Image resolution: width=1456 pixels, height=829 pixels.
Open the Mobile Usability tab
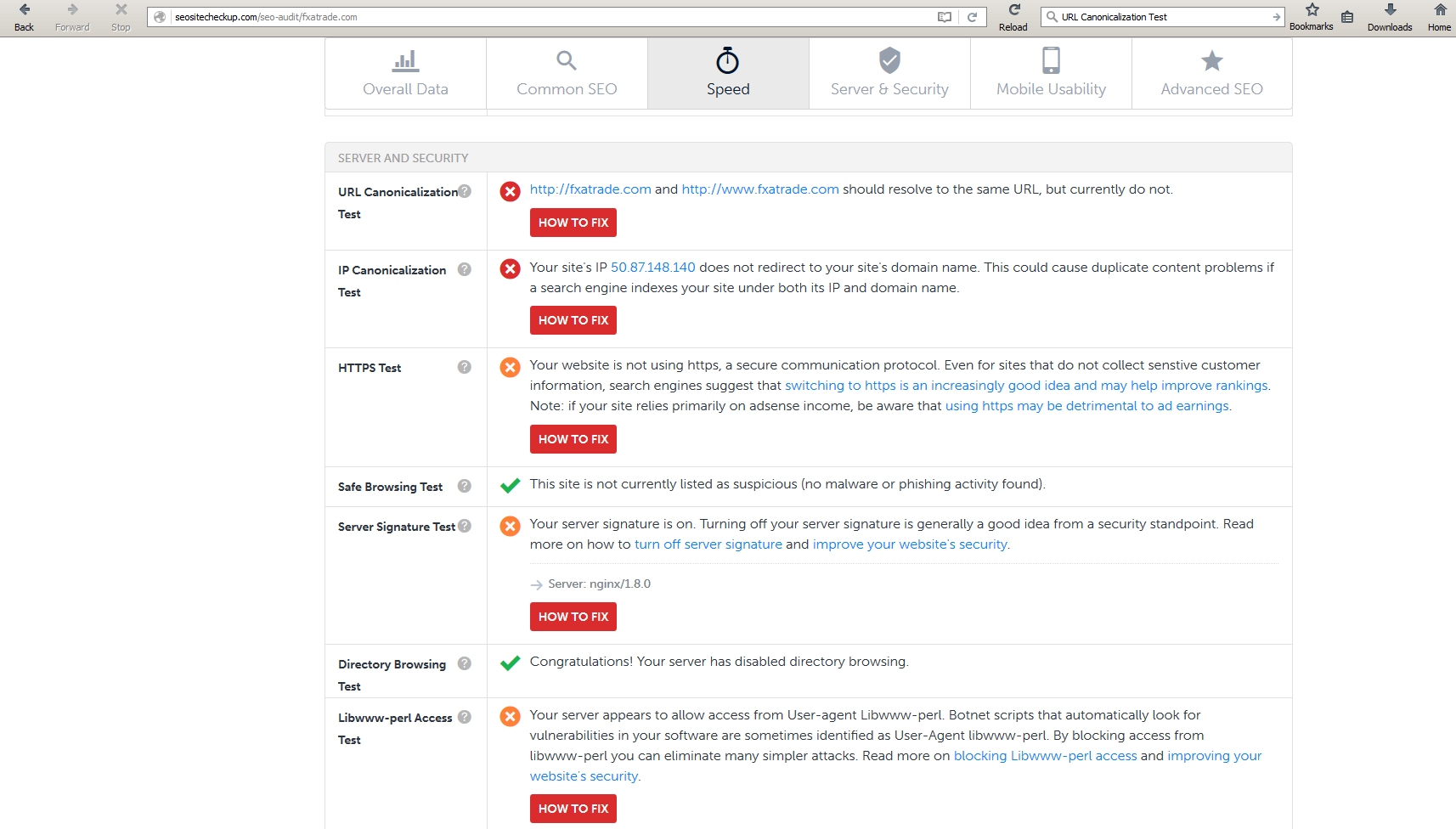point(1051,73)
